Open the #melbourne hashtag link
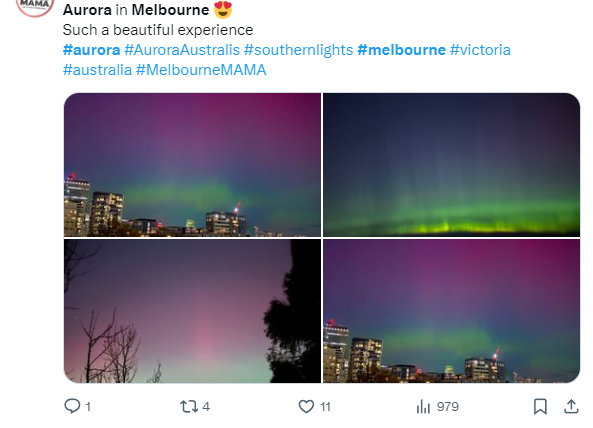 point(401,50)
